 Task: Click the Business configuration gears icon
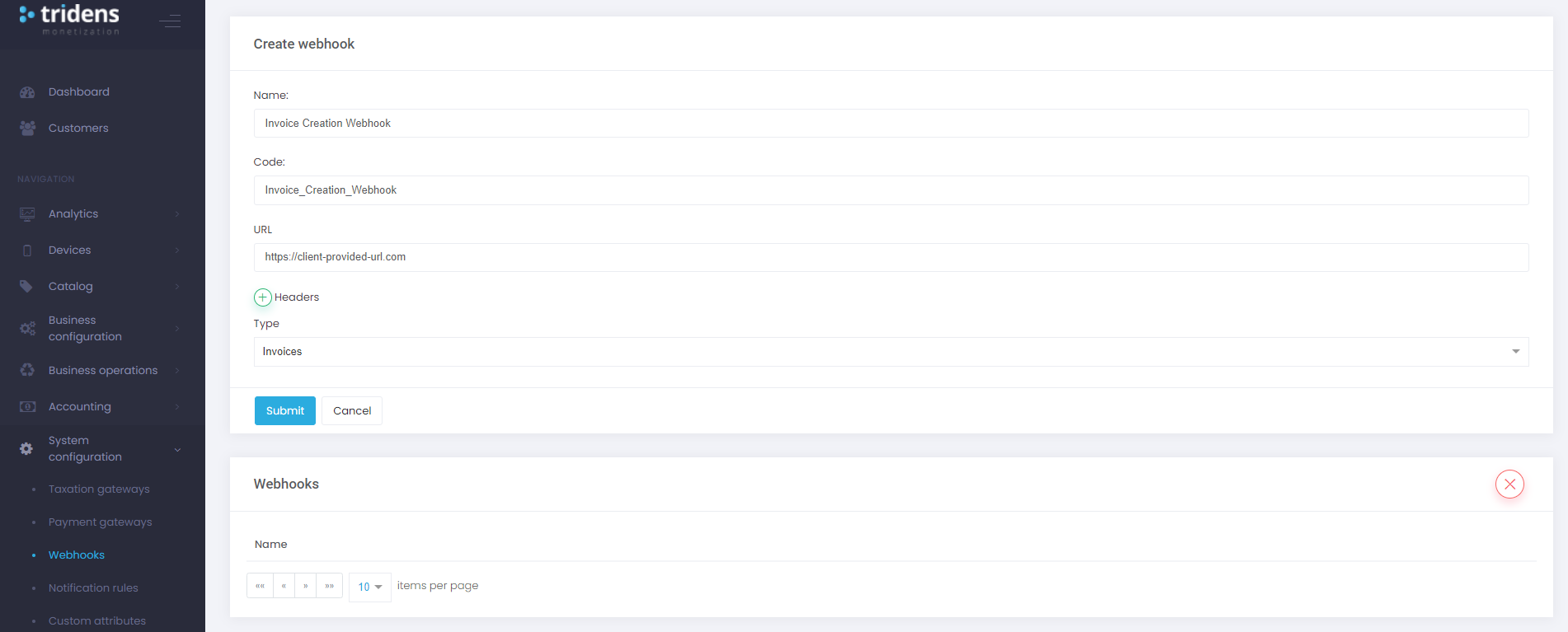click(x=27, y=327)
